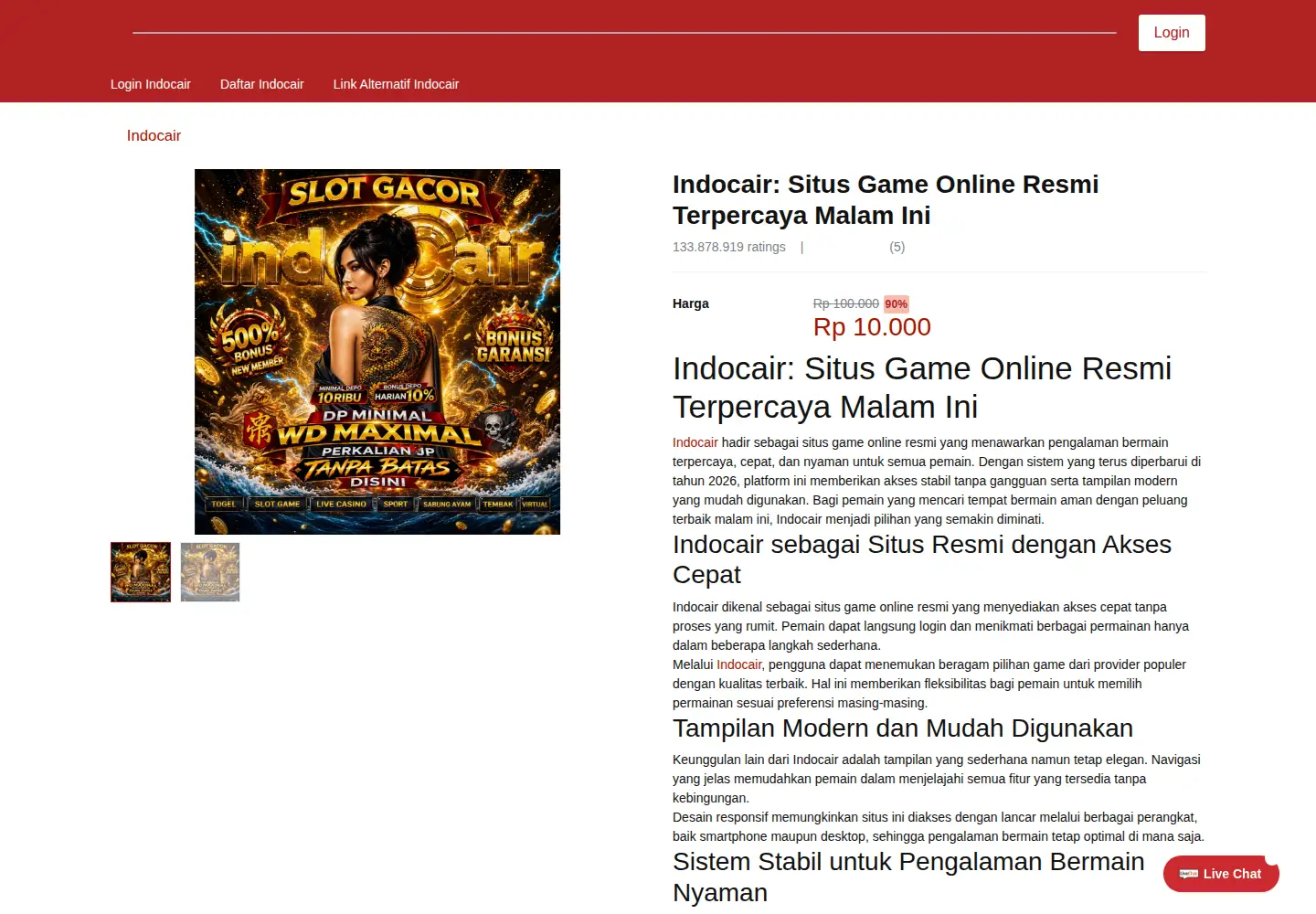Click the Indocair breadcrumb link

tap(154, 135)
